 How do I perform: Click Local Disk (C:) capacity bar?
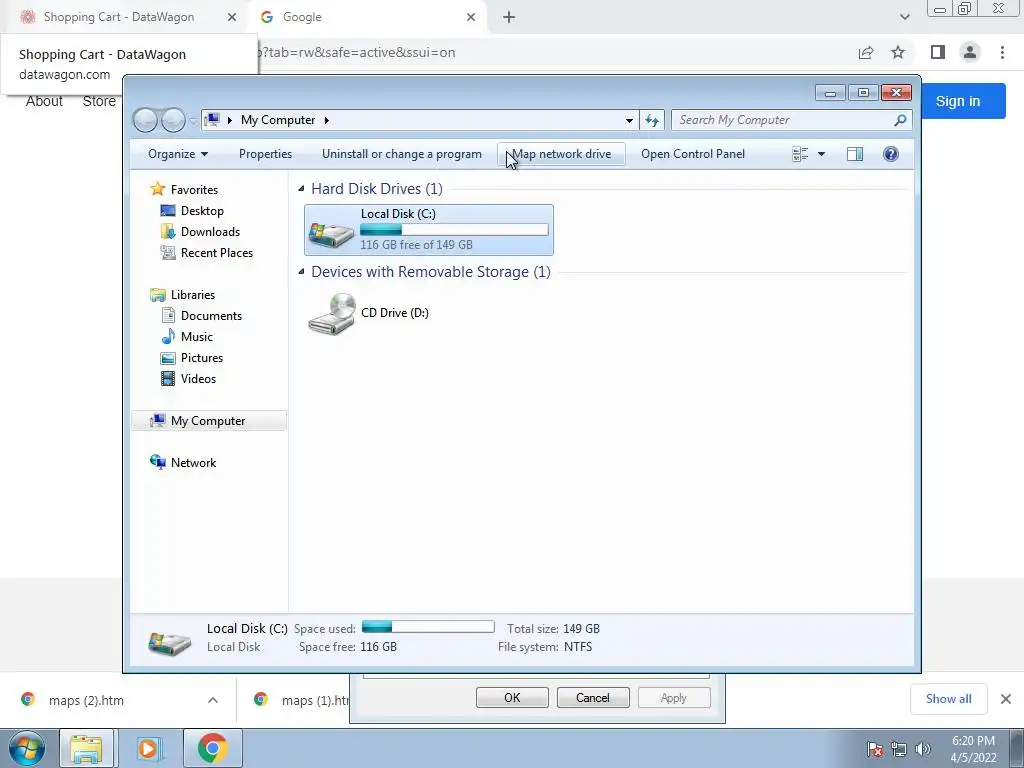(455, 230)
